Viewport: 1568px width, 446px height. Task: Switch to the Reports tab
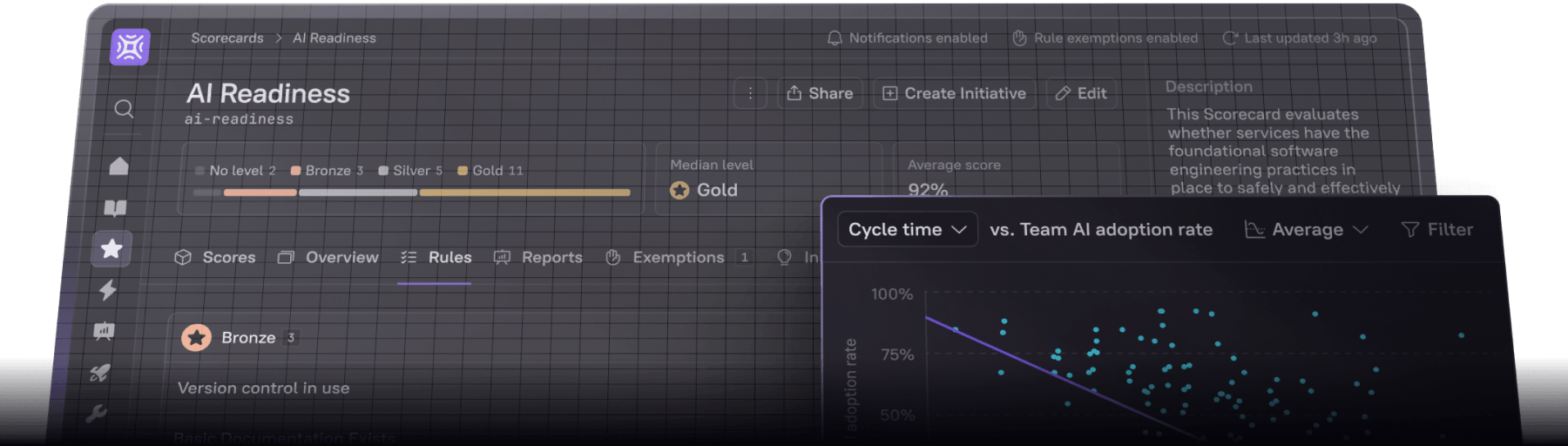click(538, 258)
